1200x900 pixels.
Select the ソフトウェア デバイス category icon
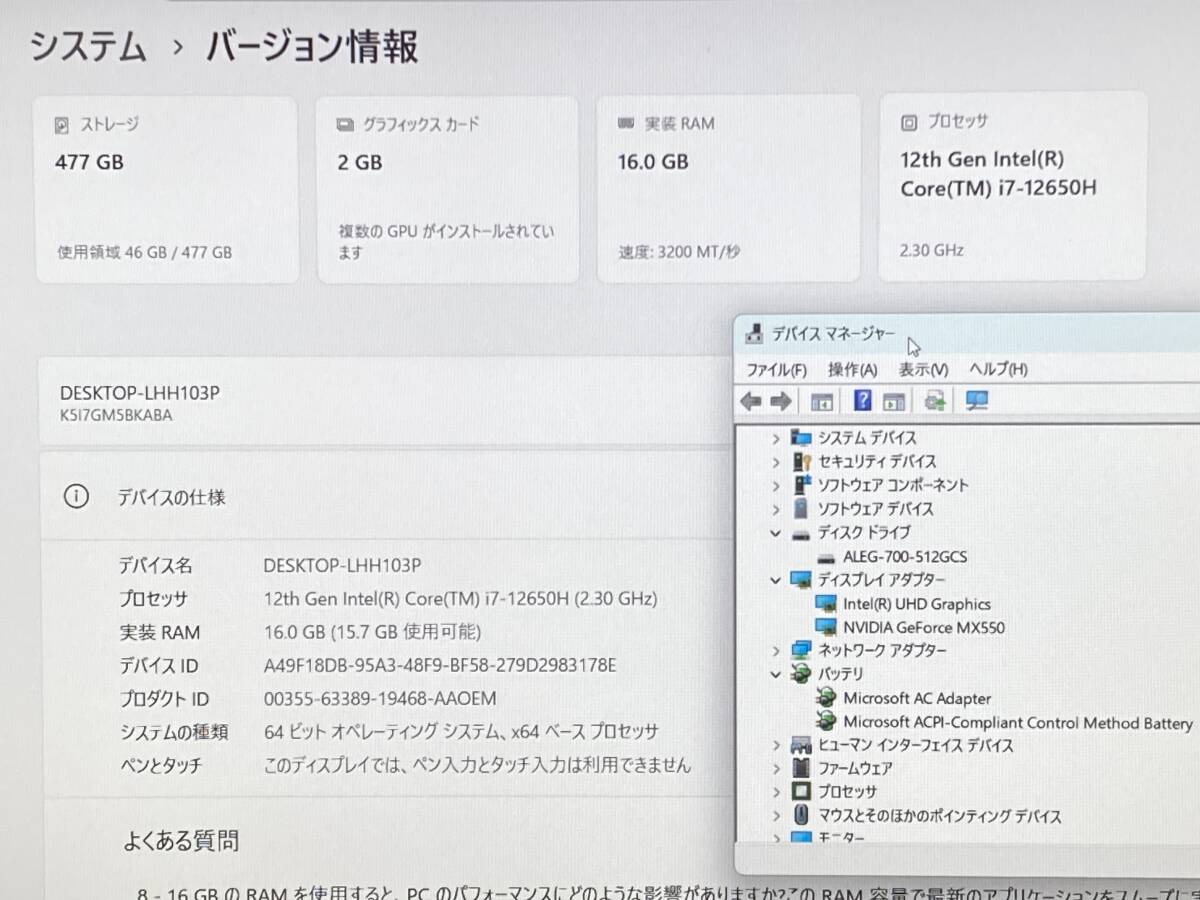[x=800, y=509]
